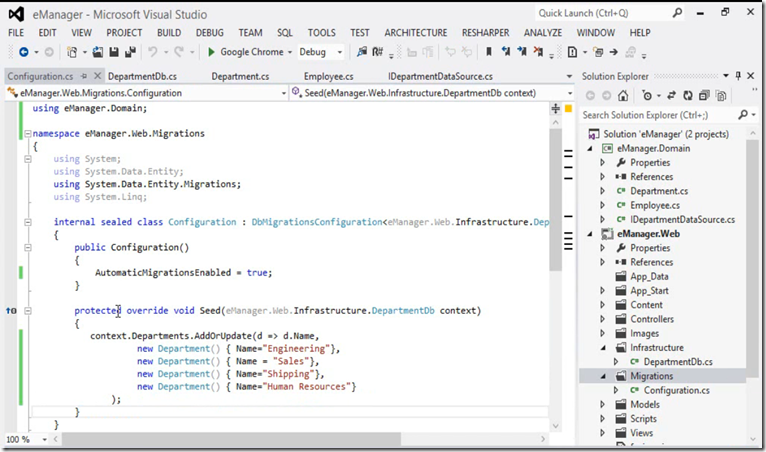
Task: Click the Undo arrow icon
Action: tap(153, 52)
